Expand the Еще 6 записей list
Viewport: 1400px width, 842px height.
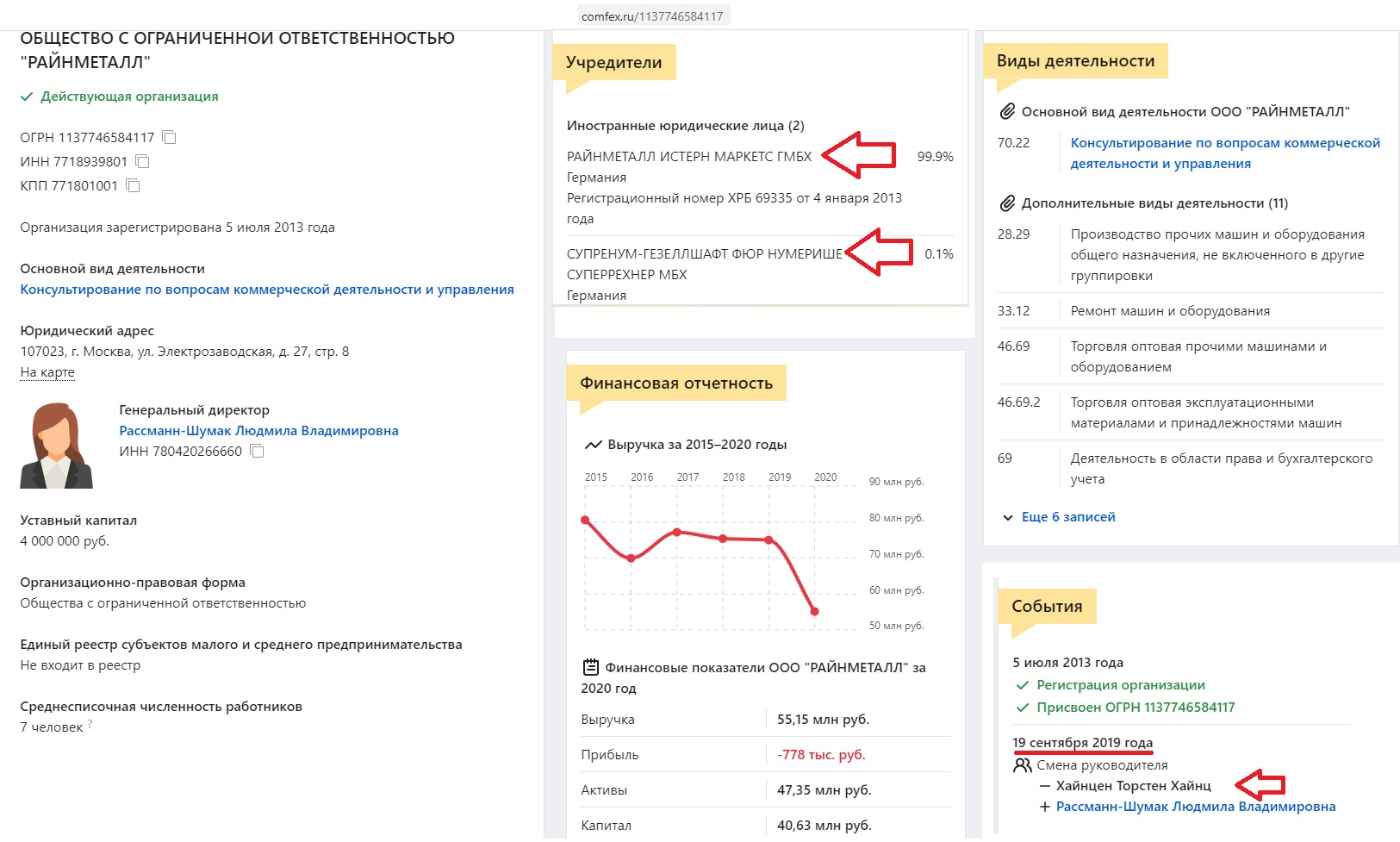1067,517
